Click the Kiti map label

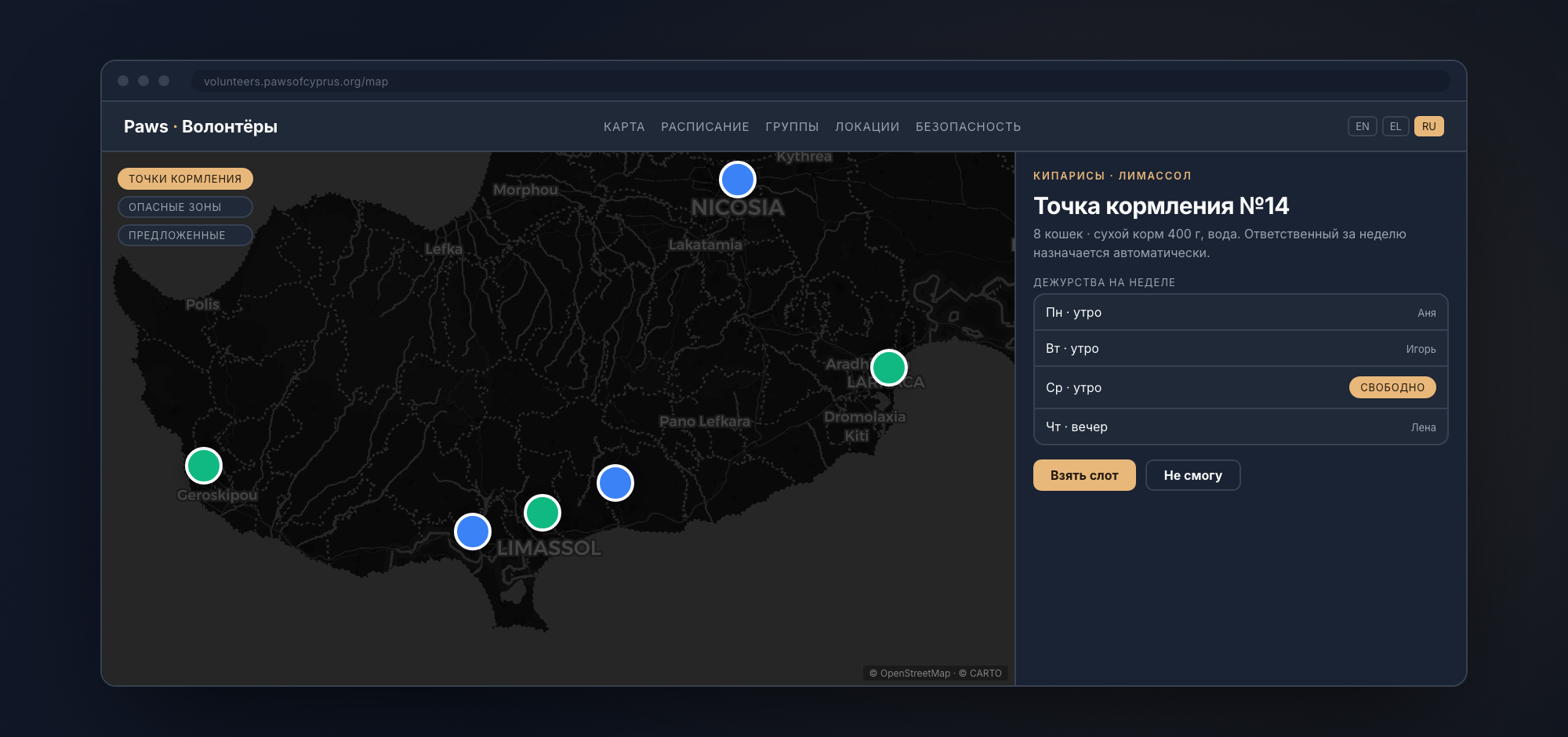pyautogui.click(x=857, y=435)
